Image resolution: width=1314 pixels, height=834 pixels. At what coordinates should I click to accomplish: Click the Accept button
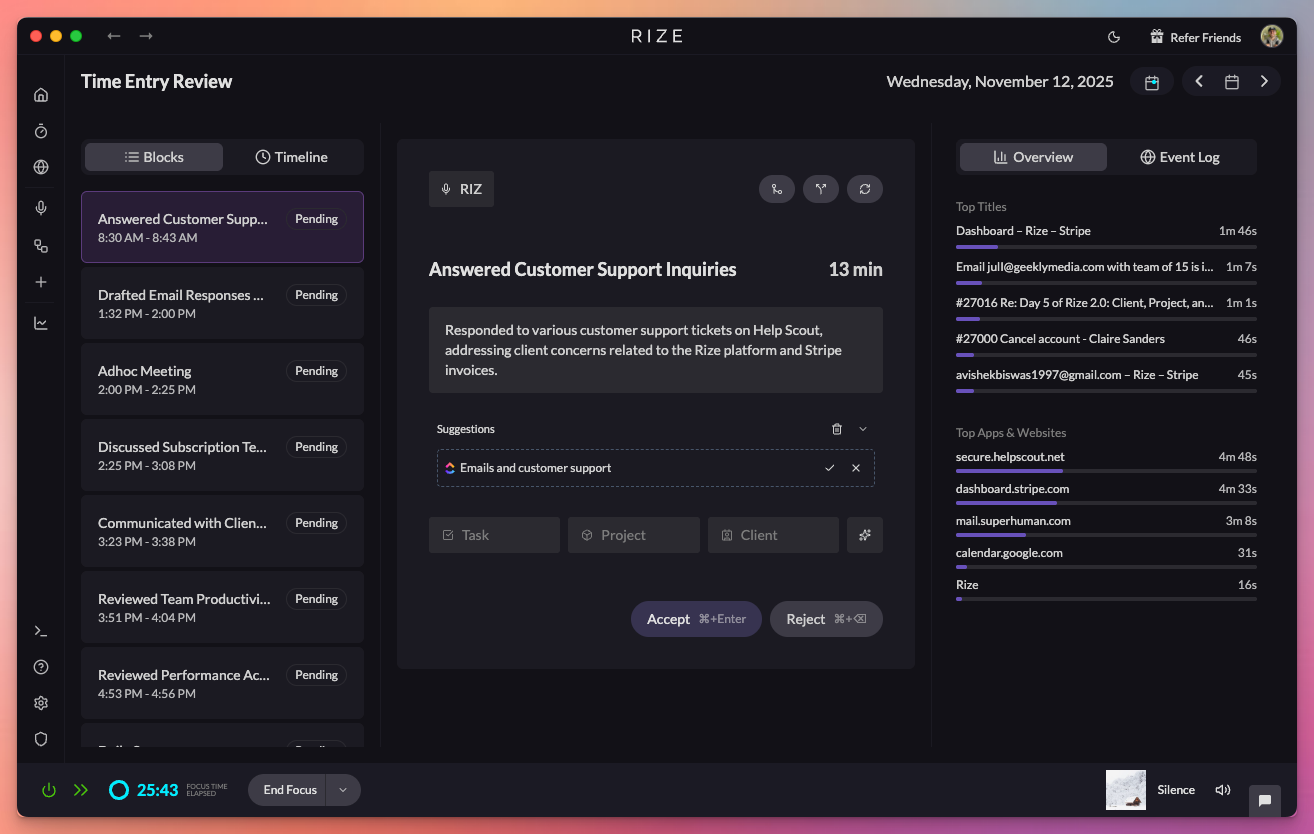pos(696,619)
